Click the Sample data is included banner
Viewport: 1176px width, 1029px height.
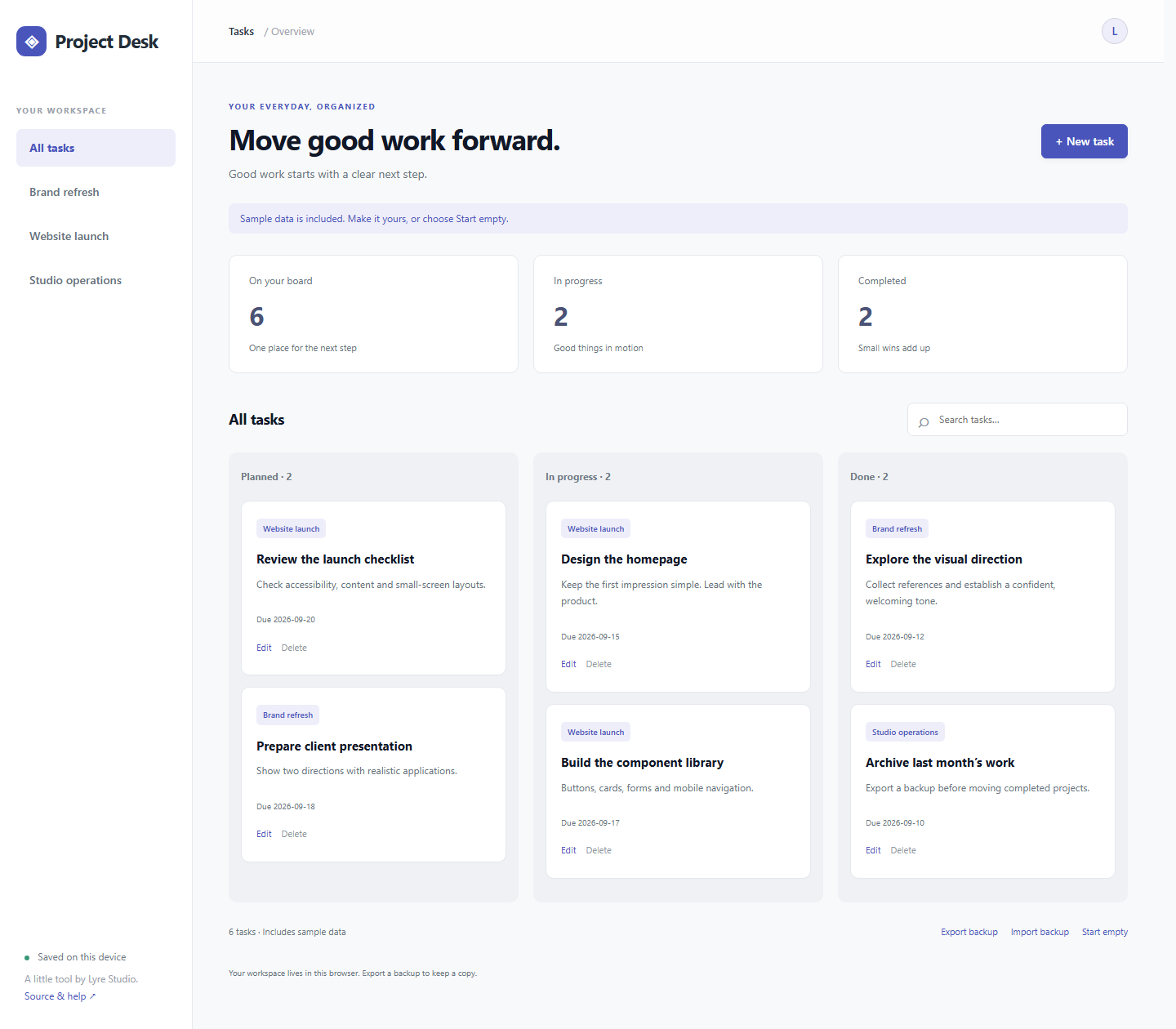click(x=678, y=218)
